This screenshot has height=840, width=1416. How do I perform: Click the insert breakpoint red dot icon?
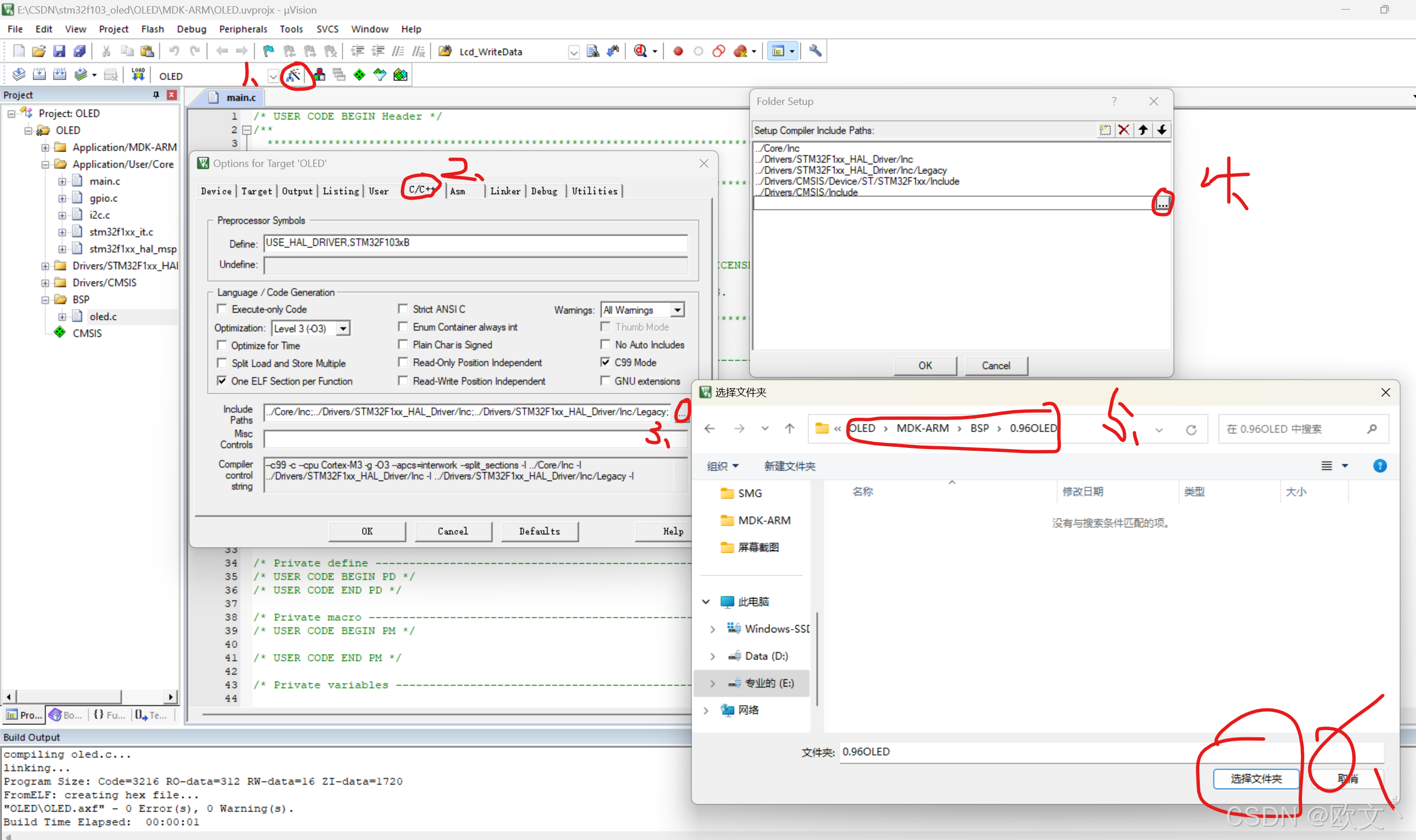(x=678, y=51)
